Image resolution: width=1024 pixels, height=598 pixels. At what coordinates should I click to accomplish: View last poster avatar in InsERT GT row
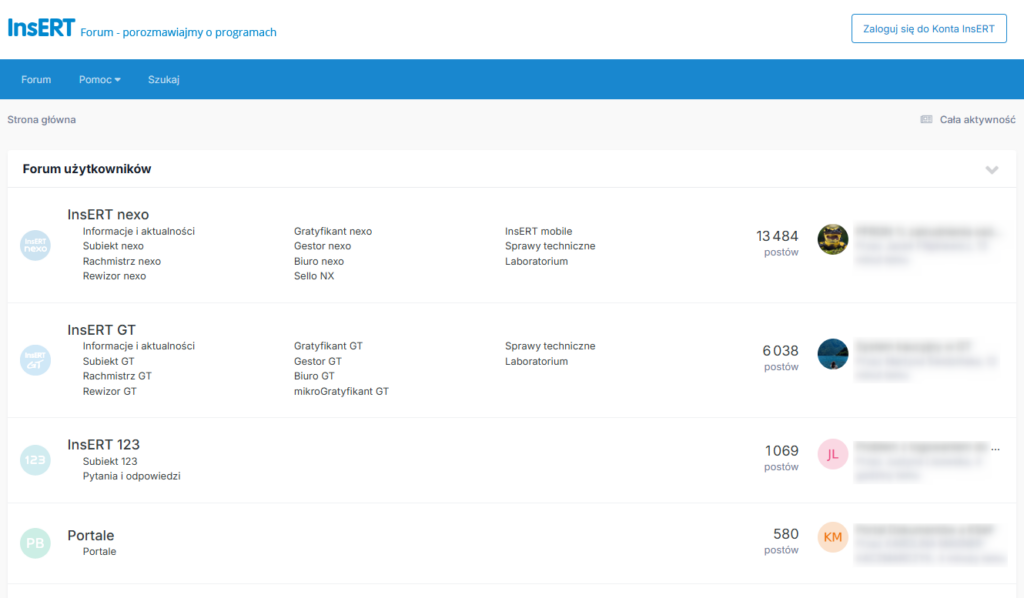click(x=833, y=354)
